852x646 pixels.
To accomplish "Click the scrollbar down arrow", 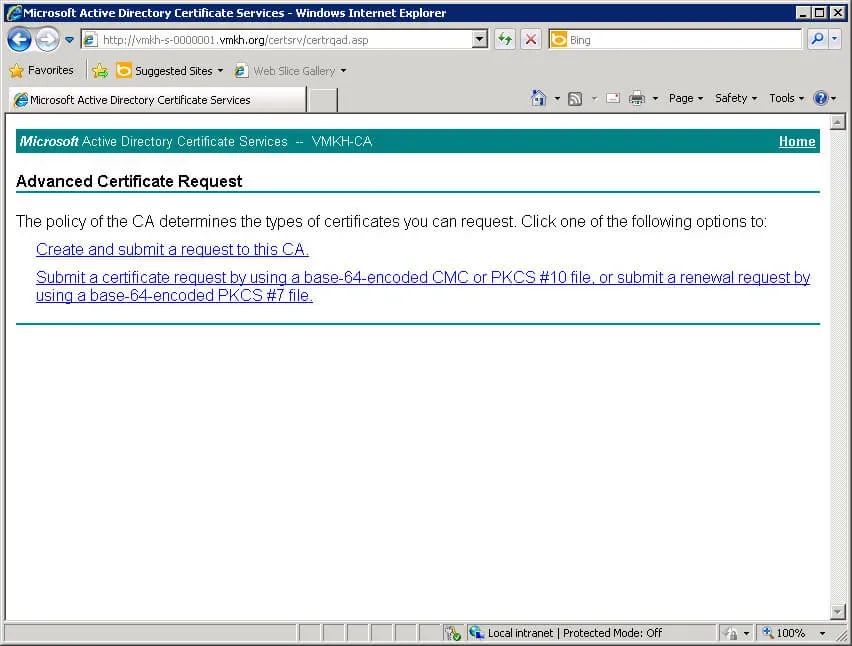I will coord(837,612).
